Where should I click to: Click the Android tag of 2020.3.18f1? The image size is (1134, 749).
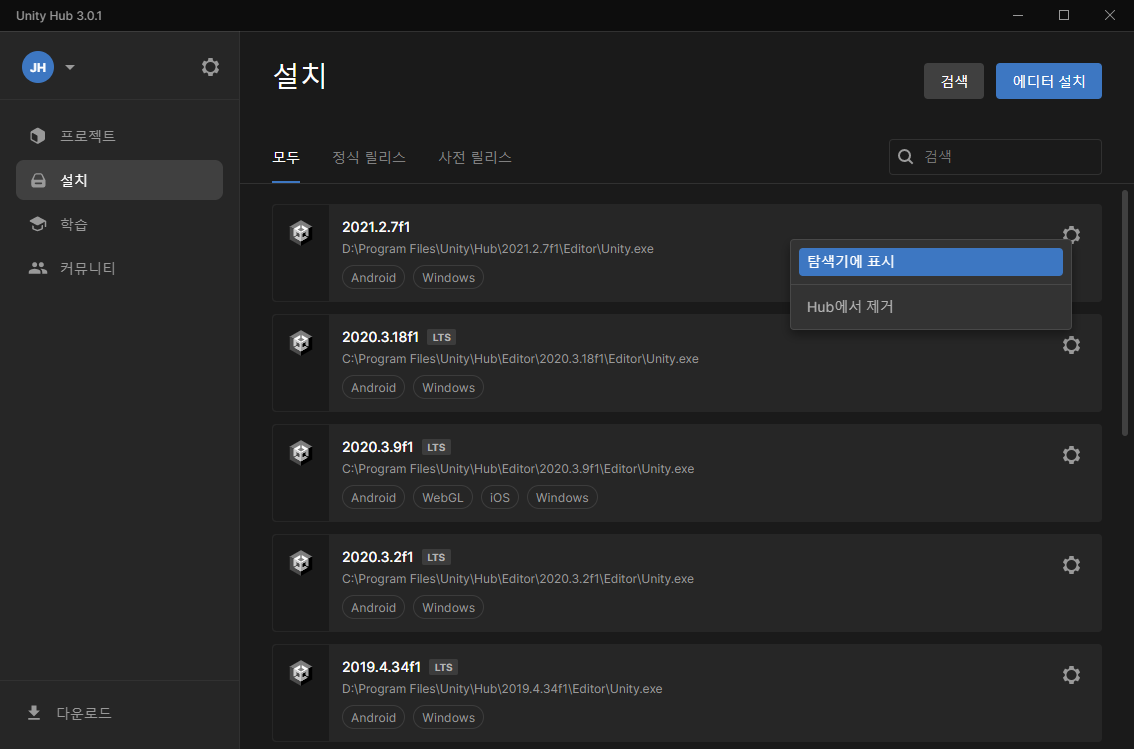373,388
